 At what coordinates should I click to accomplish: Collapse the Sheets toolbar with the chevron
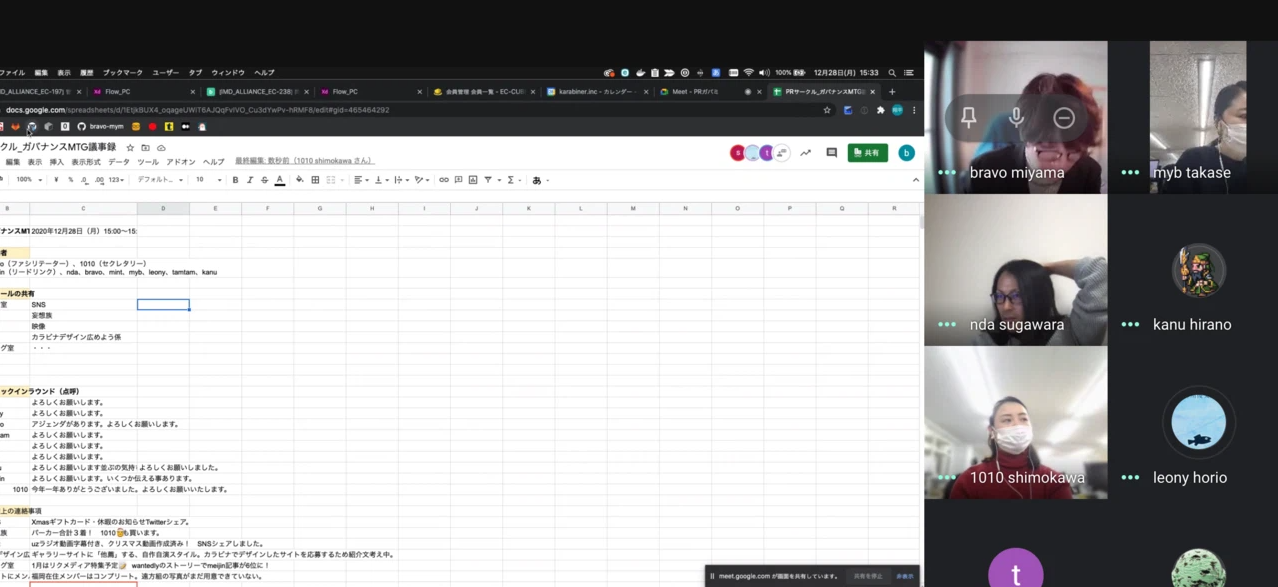point(915,180)
